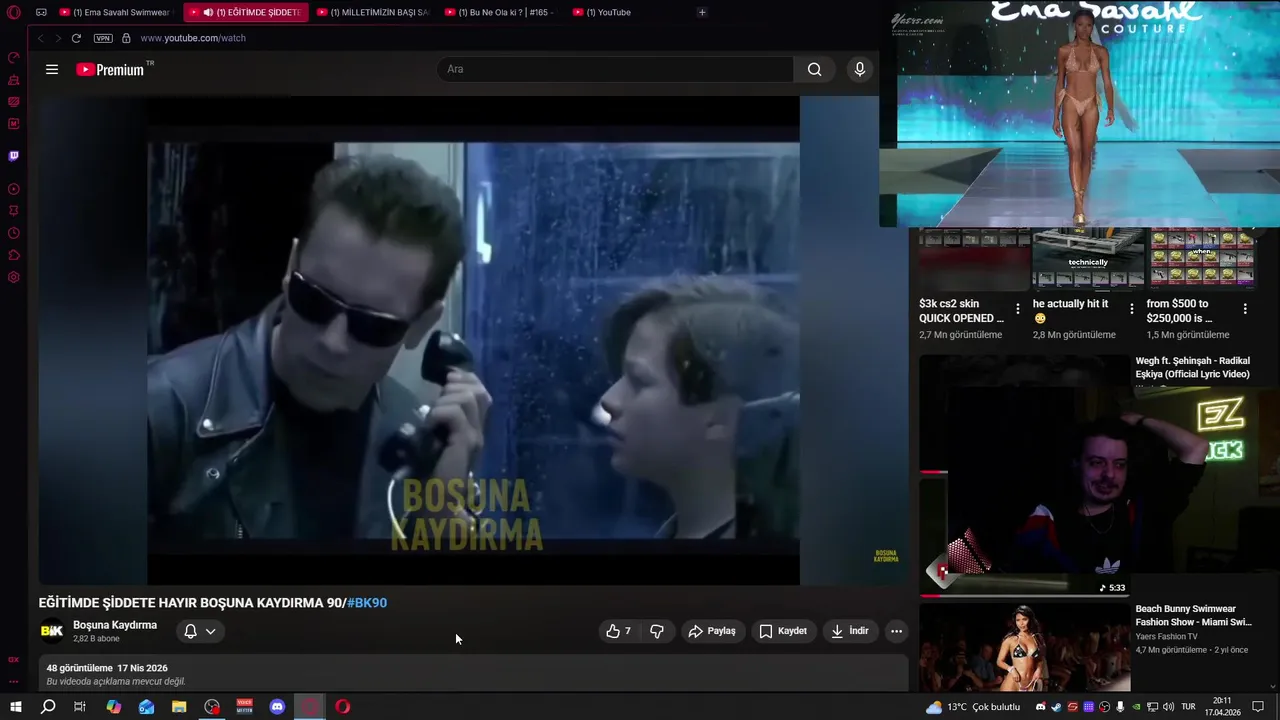This screenshot has height=720, width=1280.
Task: Click the #BK90 hashtag link
Action: pyautogui.click(x=367, y=603)
